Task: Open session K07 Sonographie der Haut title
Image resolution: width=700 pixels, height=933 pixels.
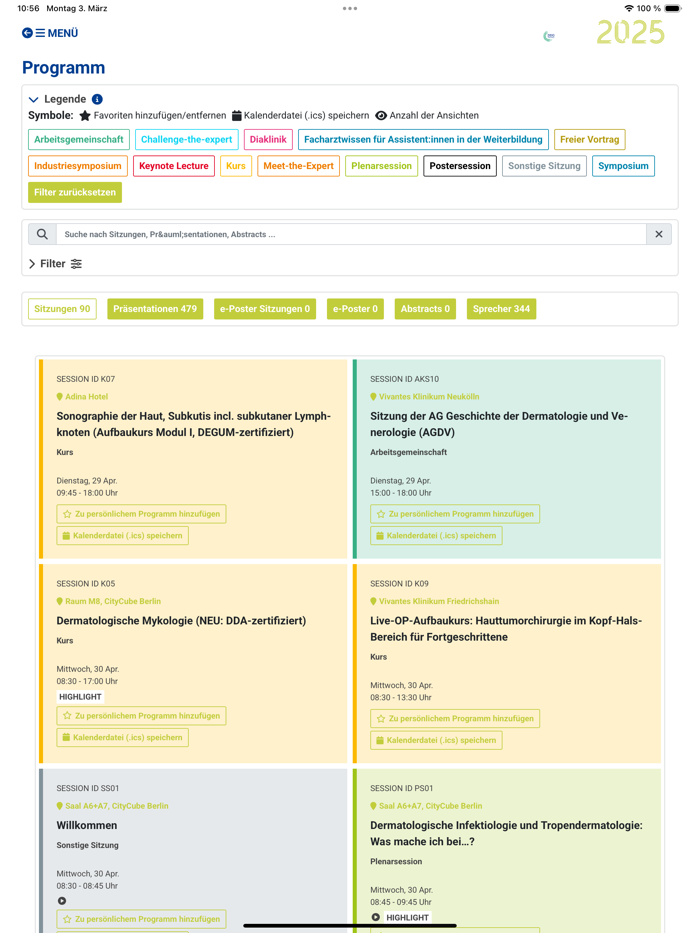Action: [x=193, y=424]
